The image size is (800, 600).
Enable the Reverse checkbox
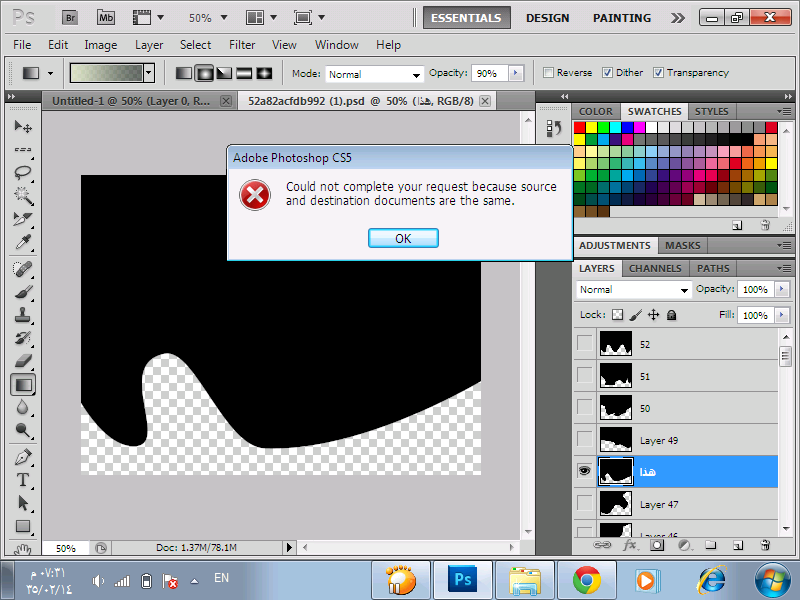548,73
